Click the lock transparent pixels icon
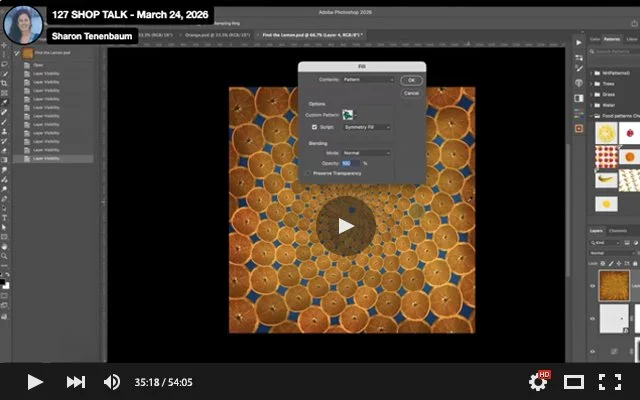Screen dimensions: 640x400 (x=602, y=263)
